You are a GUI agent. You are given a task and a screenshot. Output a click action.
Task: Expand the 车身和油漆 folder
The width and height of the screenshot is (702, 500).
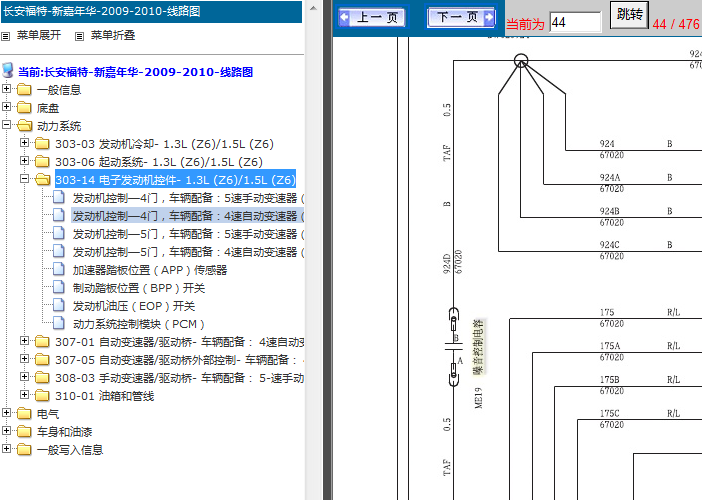tap(6, 431)
